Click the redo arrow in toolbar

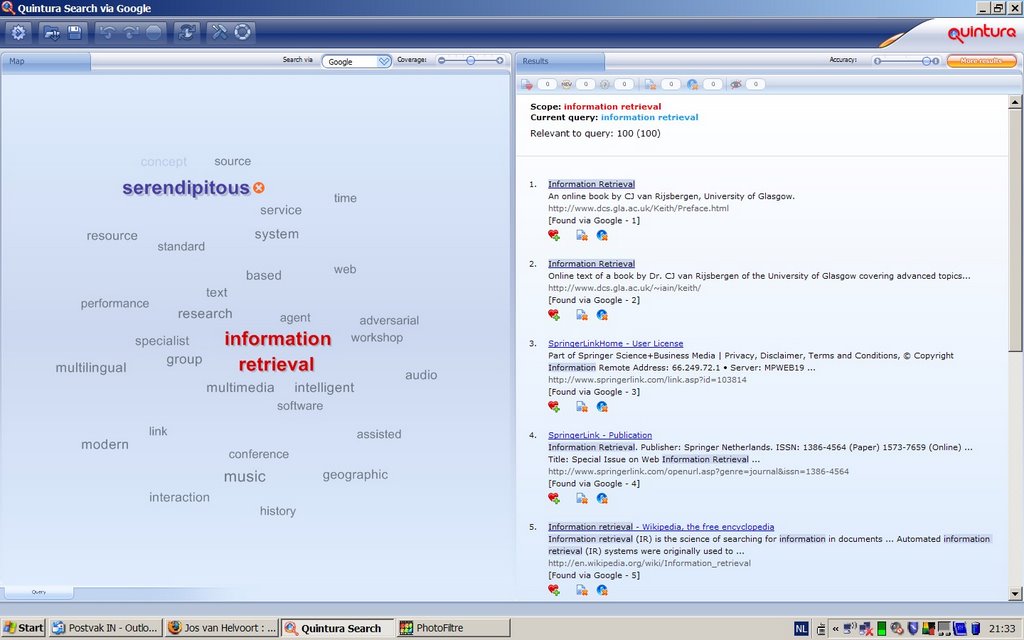point(131,33)
